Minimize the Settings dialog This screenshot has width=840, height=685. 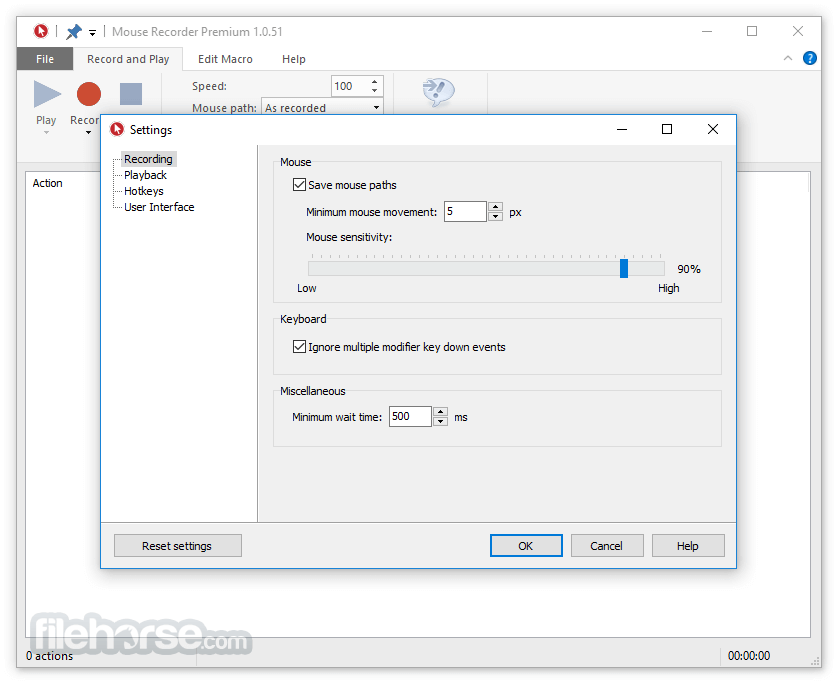tap(622, 130)
